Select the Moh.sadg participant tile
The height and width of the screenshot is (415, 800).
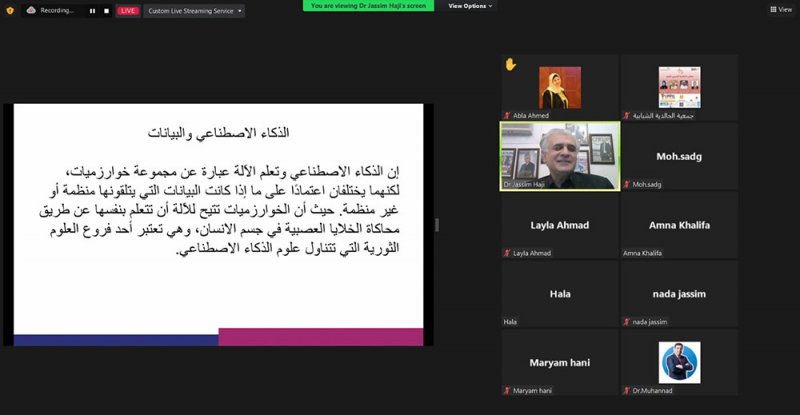(679, 156)
